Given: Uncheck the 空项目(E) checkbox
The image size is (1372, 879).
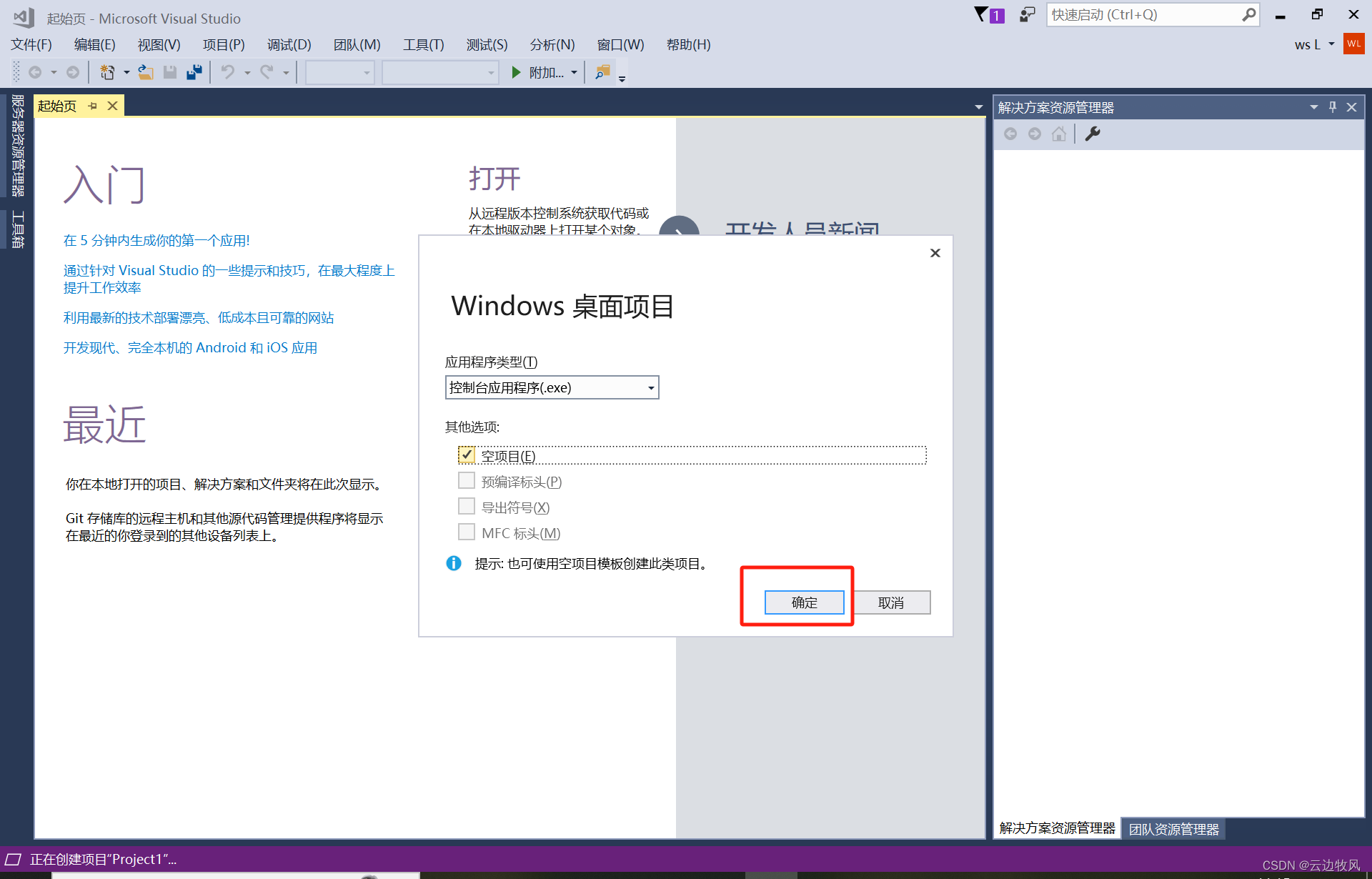Looking at the screenshot, I should 467,455.
